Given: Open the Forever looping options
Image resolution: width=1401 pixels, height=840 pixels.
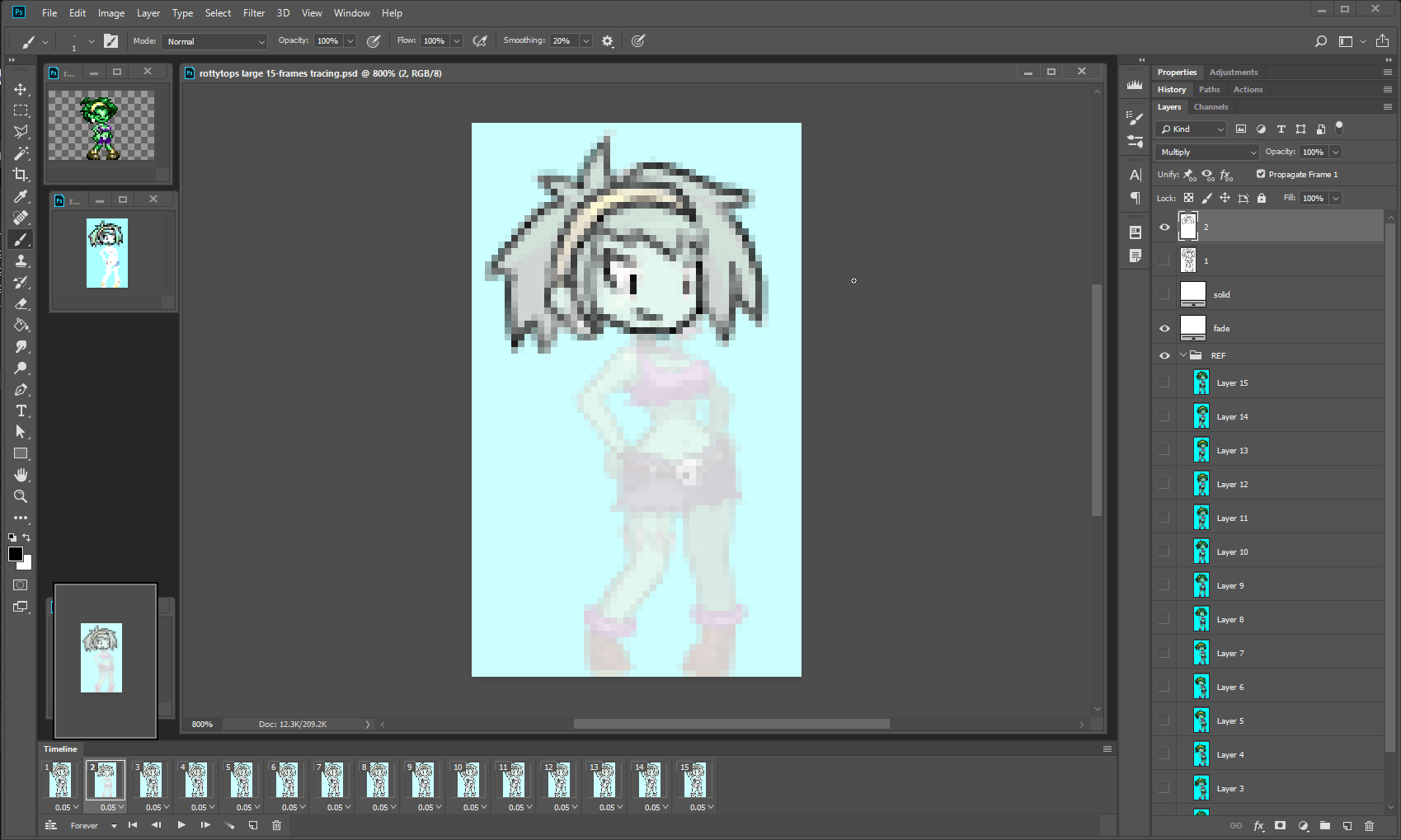Looking at the screenshot, I should click(x=92, y=825).
